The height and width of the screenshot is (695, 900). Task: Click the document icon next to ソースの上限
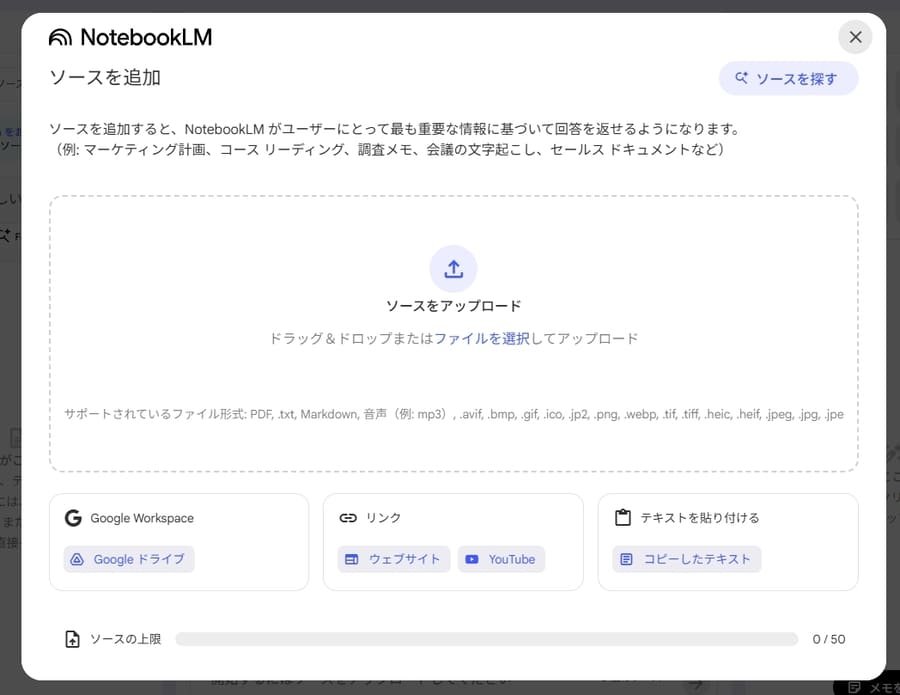(71, 638)
